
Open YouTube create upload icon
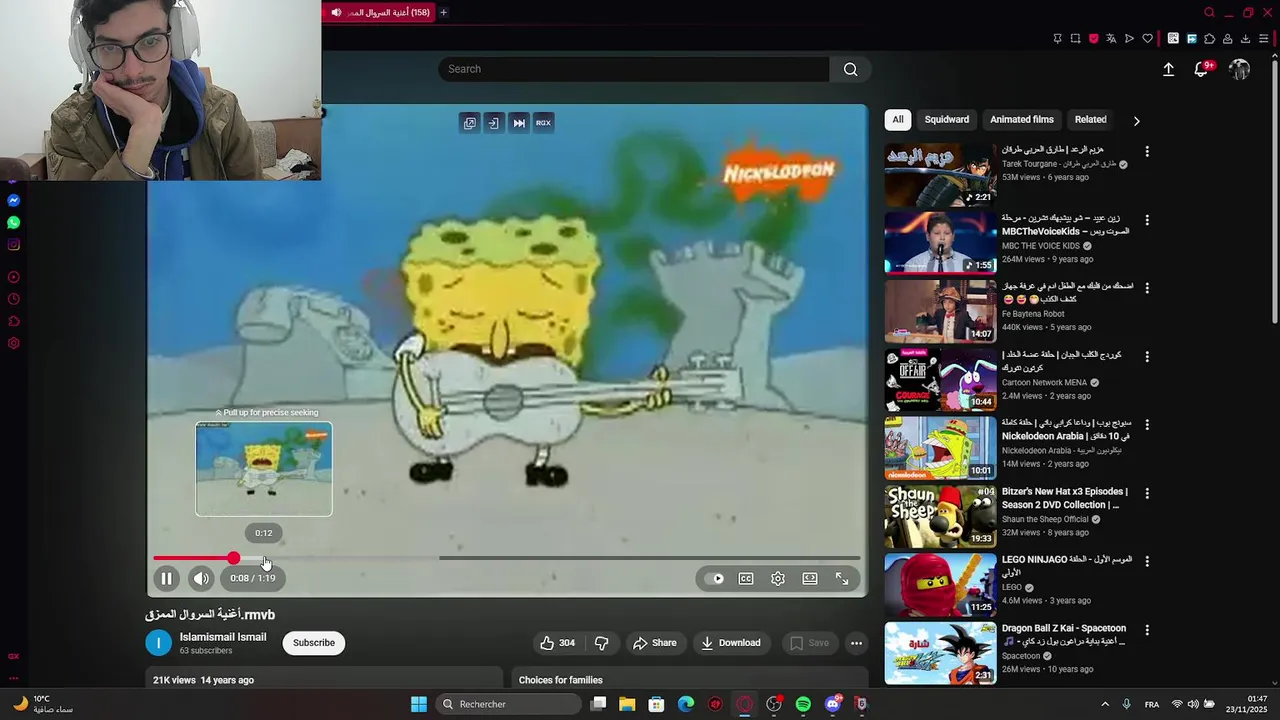point(1168,69)
